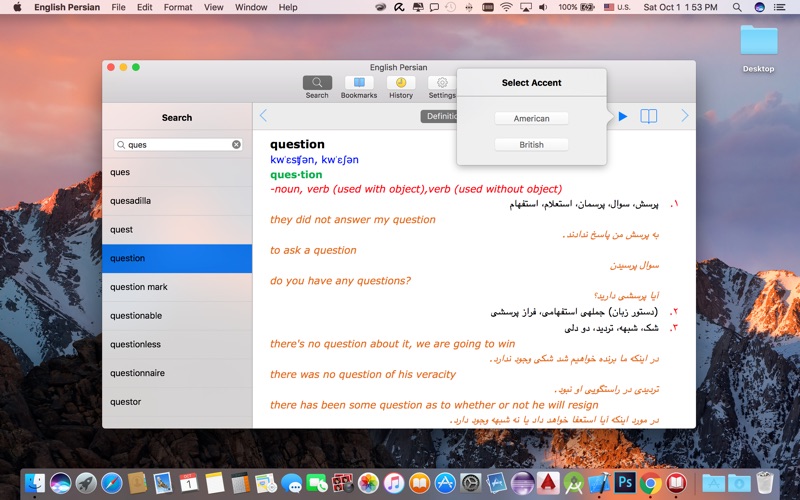This screenshot has height=500, width=800.
Task: Bookmark this word with the book icon
Action: click(648, 116)
